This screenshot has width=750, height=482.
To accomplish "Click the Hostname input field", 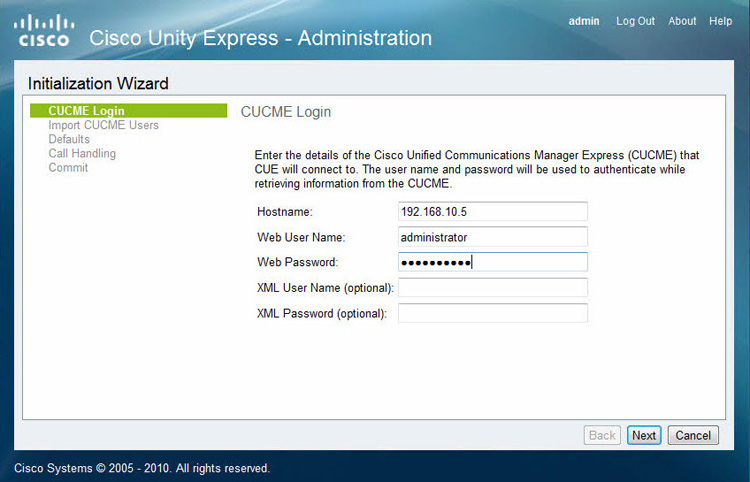I will pos(493,211).
